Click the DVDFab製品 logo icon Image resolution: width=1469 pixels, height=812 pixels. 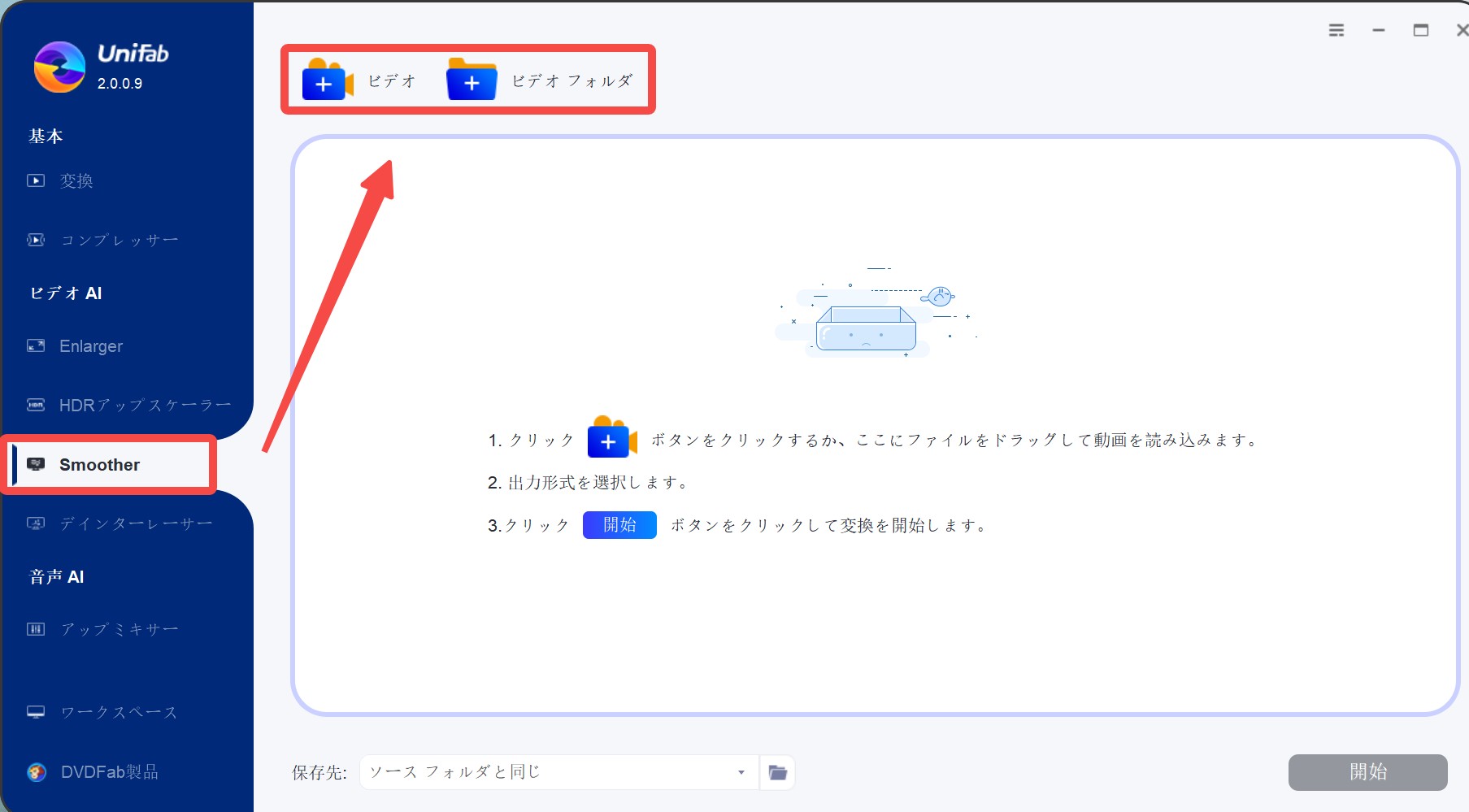click(x=37, y=772)
